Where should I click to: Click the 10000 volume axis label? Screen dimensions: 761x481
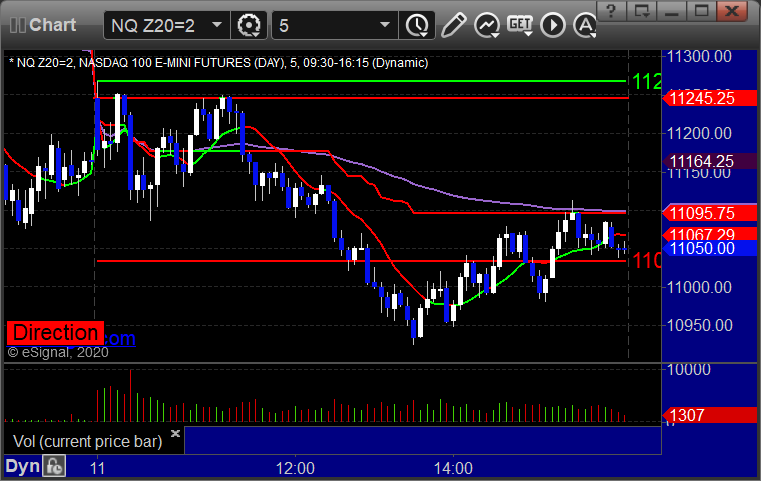click(x=689, y=369)
